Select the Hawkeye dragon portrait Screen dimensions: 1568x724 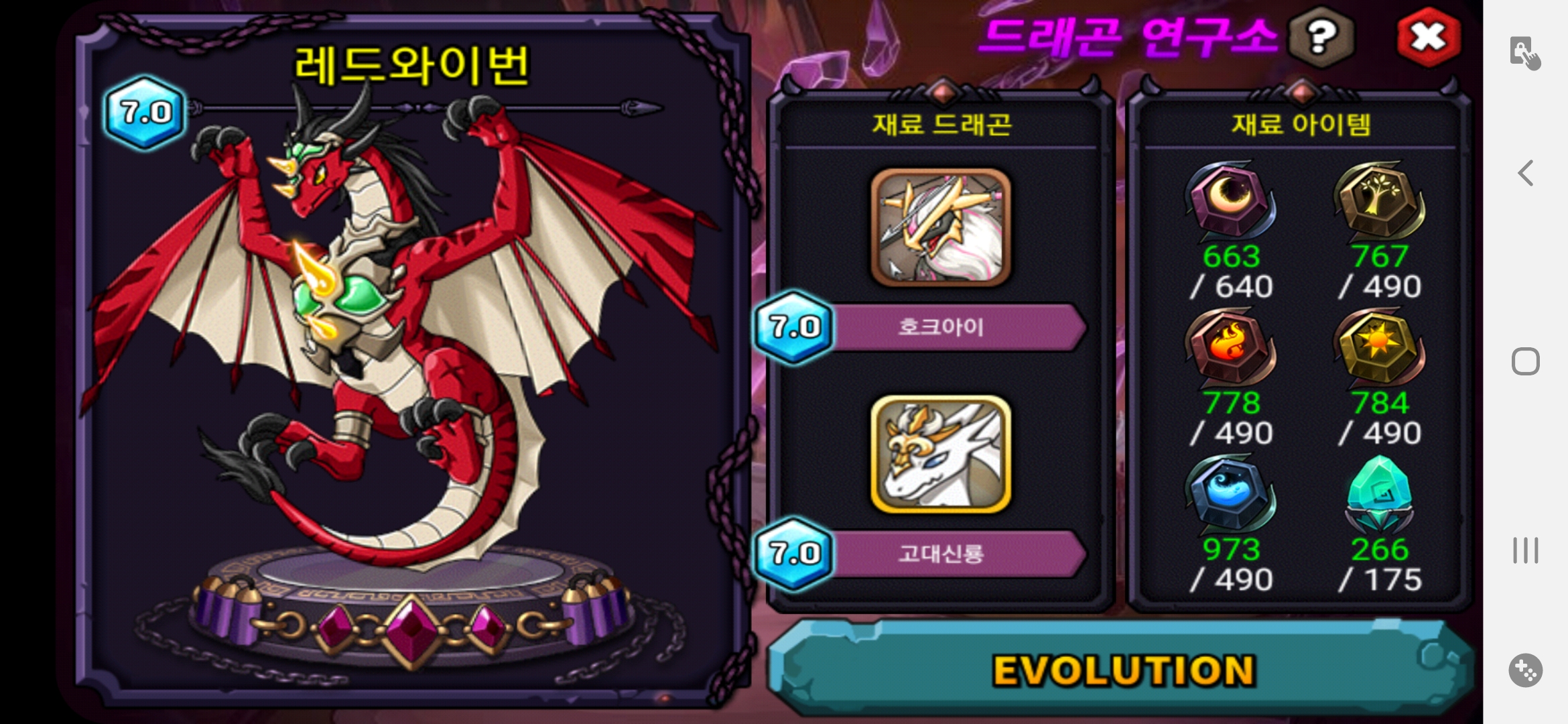941,227
